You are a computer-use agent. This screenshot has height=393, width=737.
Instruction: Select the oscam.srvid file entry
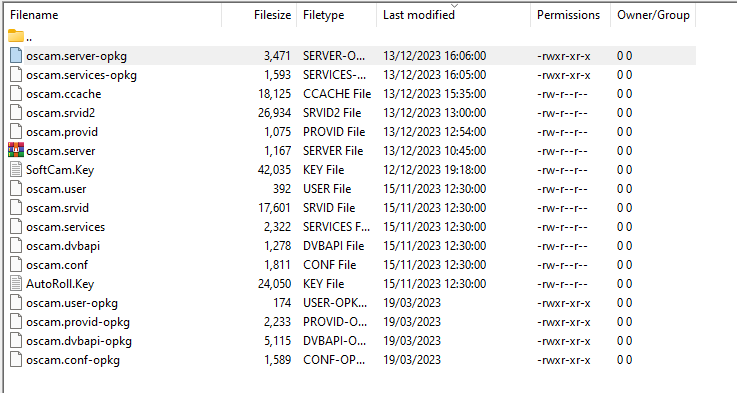(x=57, y=208)
